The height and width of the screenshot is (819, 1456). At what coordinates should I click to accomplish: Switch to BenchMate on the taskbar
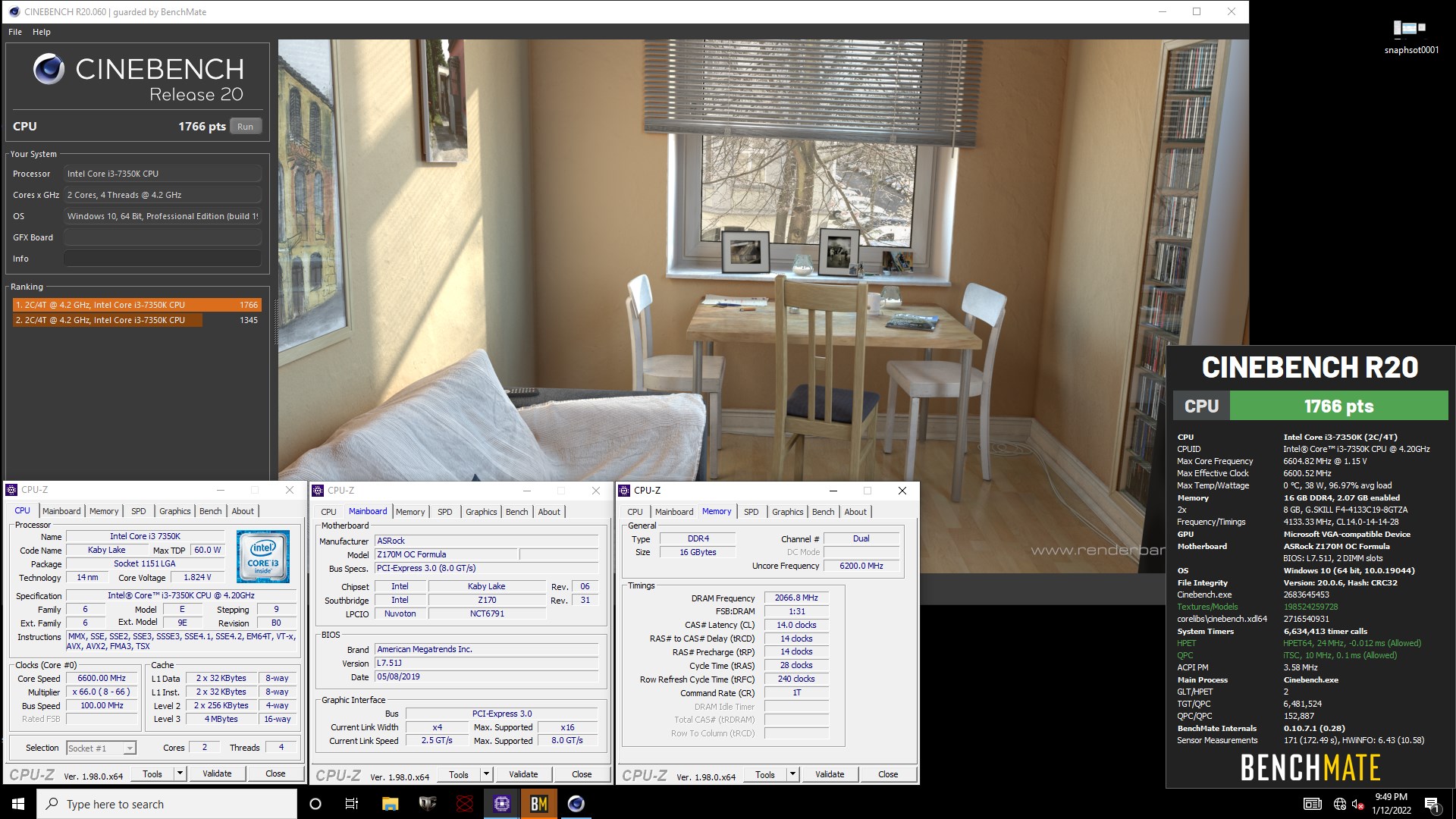539,804
